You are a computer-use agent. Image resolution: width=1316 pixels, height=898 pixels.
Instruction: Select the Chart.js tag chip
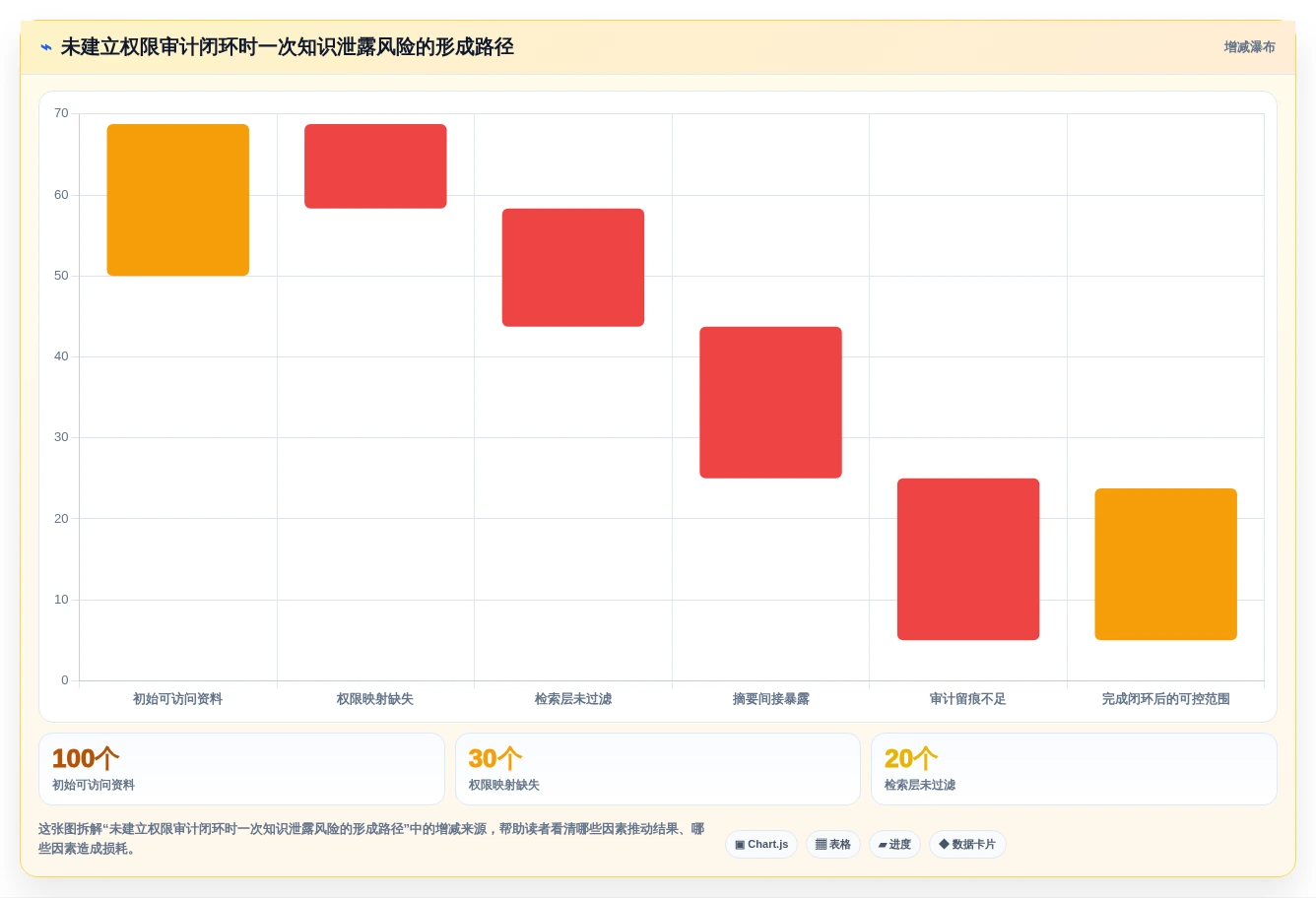tap(761, 845)
